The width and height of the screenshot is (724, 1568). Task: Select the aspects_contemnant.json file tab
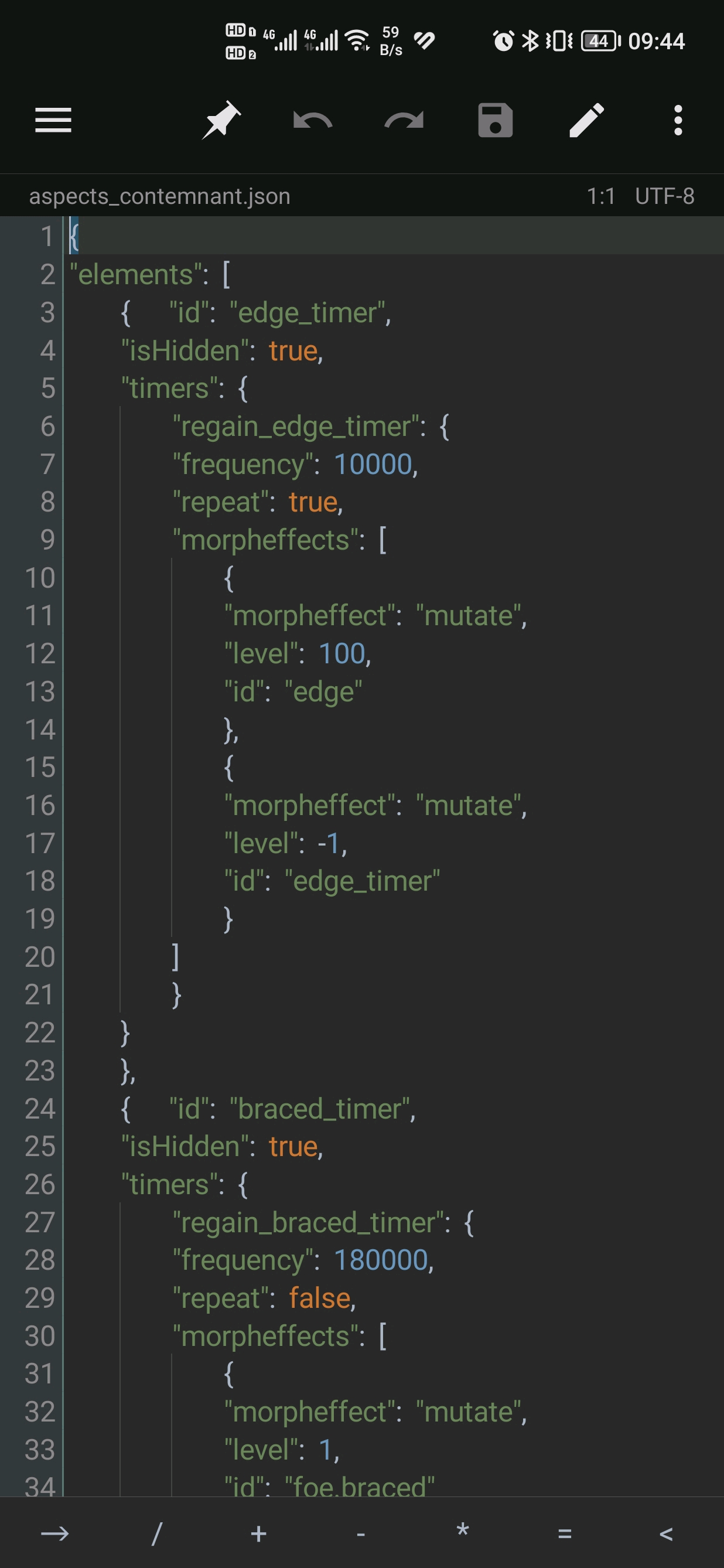point(159,196)
